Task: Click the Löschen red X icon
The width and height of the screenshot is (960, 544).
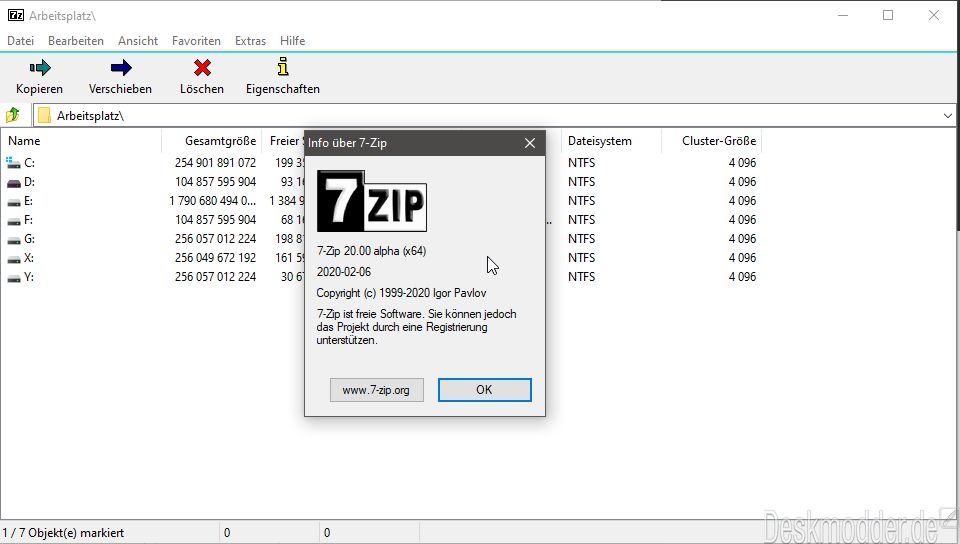Action: coord(202,67)
